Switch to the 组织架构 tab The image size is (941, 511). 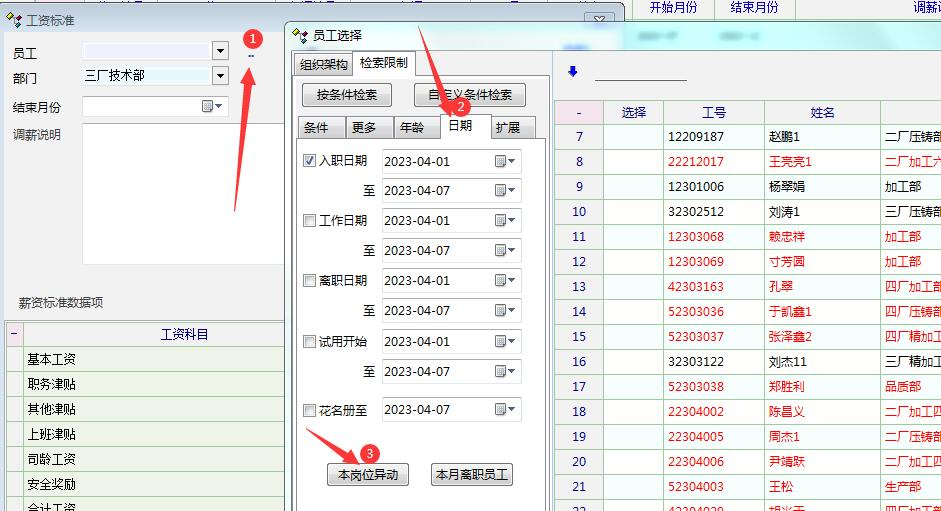tap(324, 65)
